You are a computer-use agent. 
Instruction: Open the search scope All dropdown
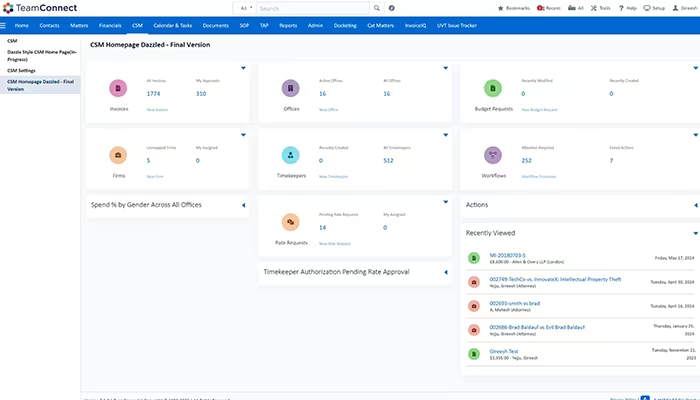(x=244, y=8)
